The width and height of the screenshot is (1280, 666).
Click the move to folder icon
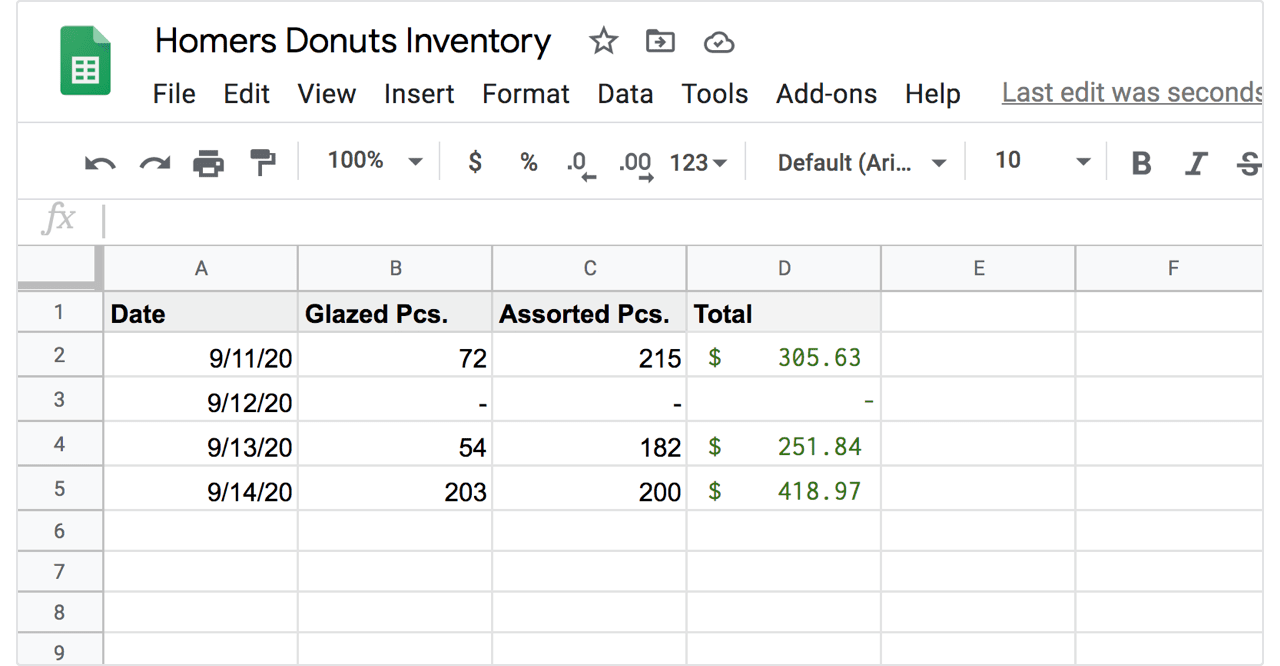660,41
